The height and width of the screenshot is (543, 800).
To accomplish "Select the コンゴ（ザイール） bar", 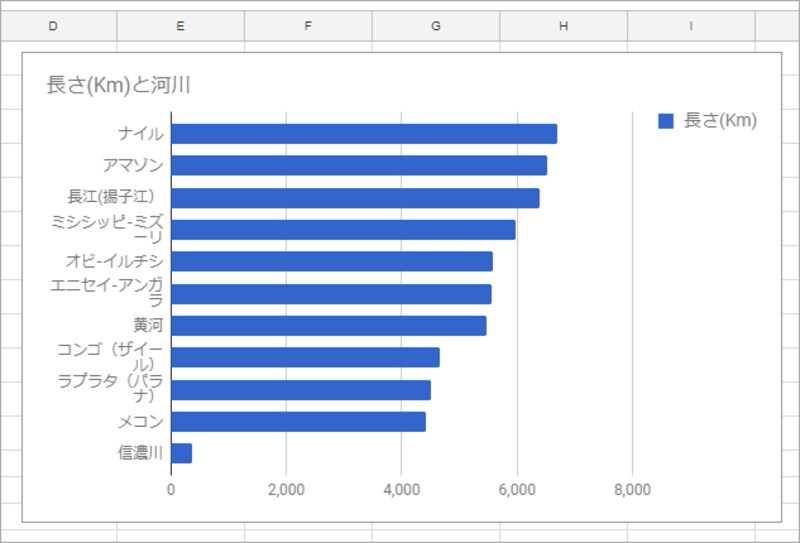I will click(x=305, y=357).
